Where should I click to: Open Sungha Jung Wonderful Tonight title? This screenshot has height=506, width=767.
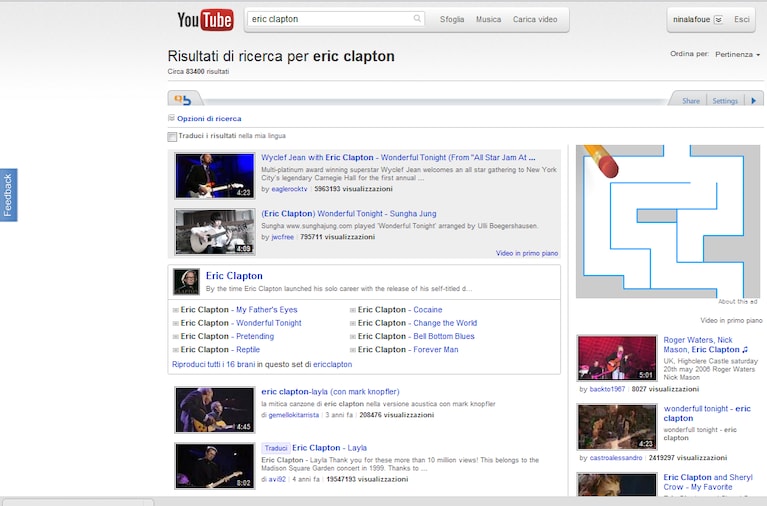[x=349, y=214]
